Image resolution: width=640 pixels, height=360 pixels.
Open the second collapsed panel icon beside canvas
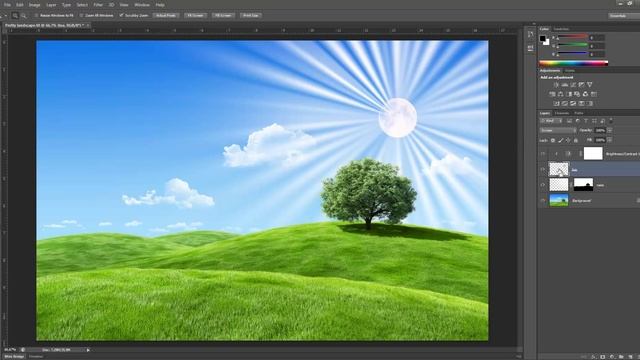[x=530, y=48]
